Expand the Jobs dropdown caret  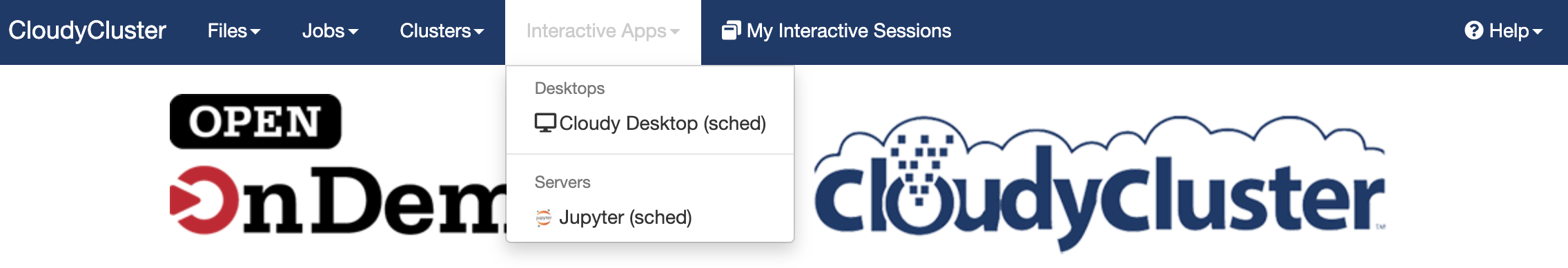pyautogui.click(x=353, y=32)
